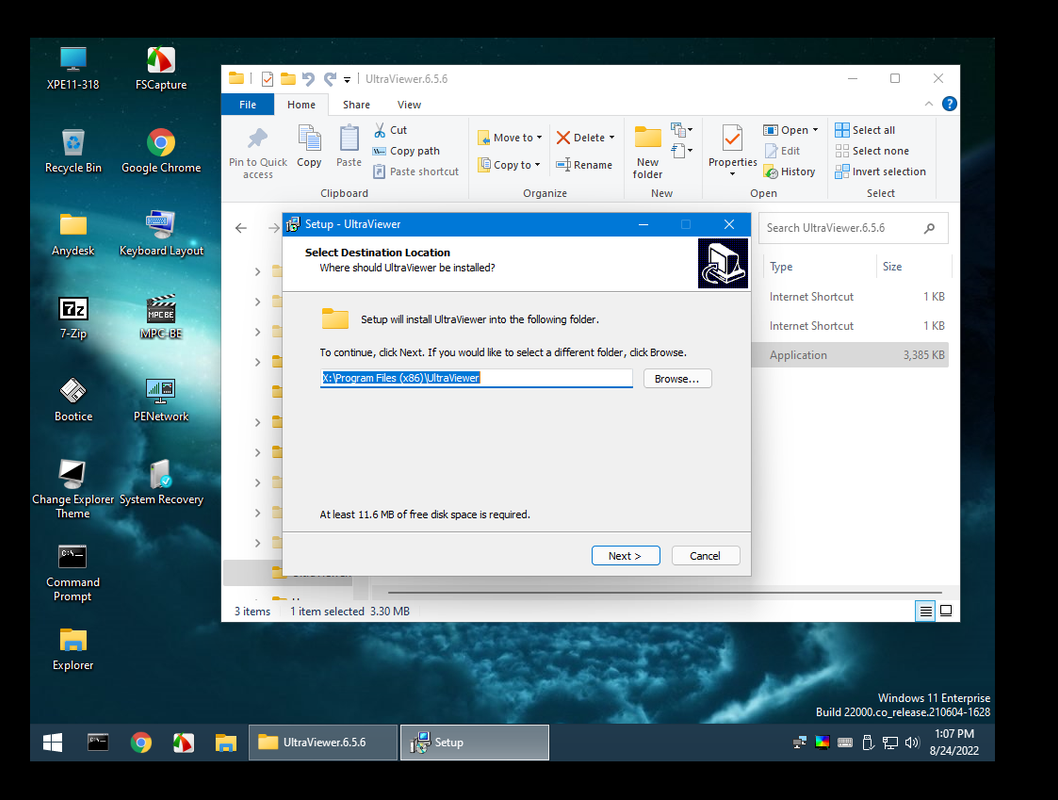
Task: Click the Windows Start button
Action: pyautogui.click(x=53, y=743)
